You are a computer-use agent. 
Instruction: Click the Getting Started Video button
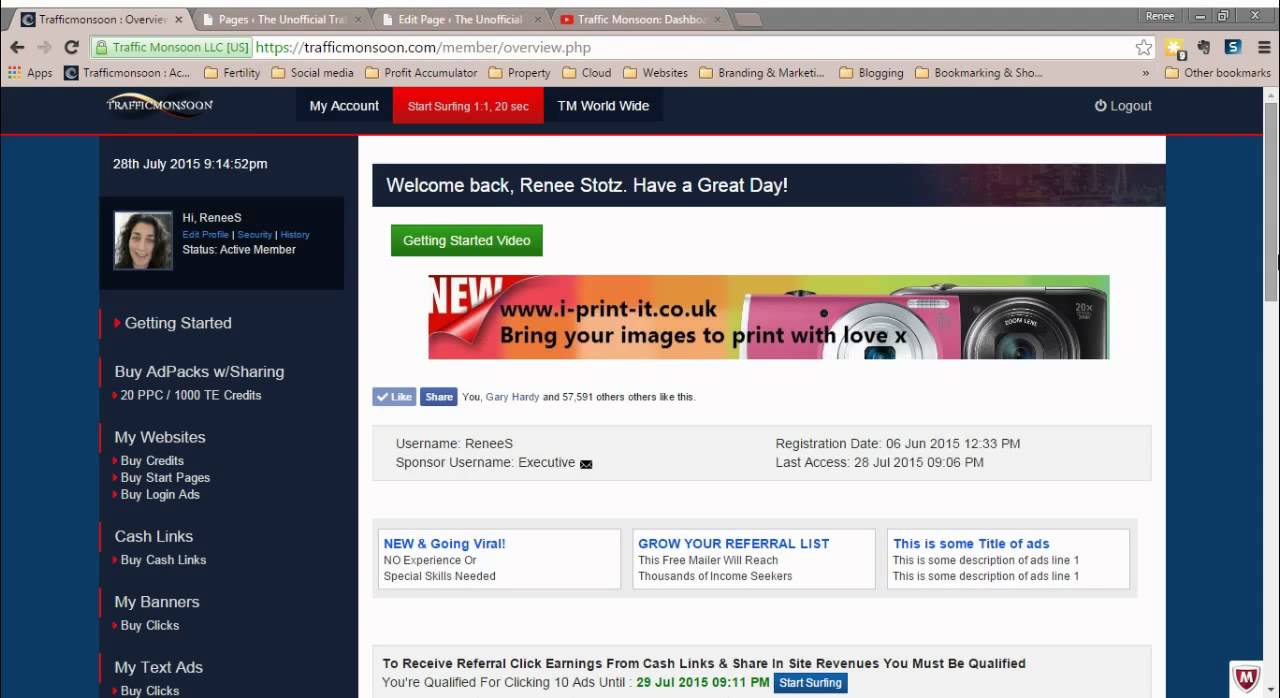(x=467, y=240)
